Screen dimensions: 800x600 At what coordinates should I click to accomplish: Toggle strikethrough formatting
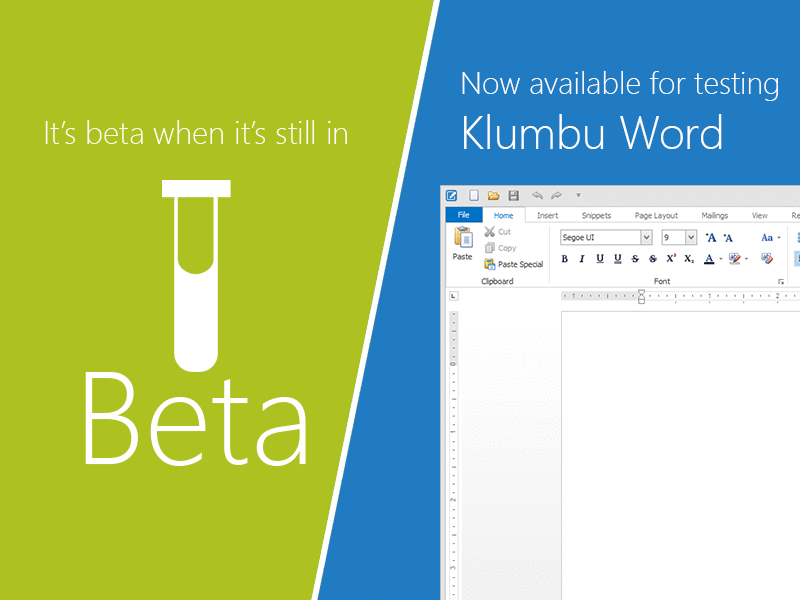coord(635,259)
